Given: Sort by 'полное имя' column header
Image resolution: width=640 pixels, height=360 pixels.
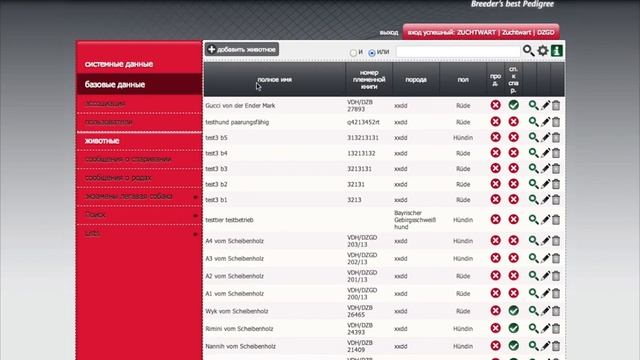Looking at the screenshot, I should (274, 80).
